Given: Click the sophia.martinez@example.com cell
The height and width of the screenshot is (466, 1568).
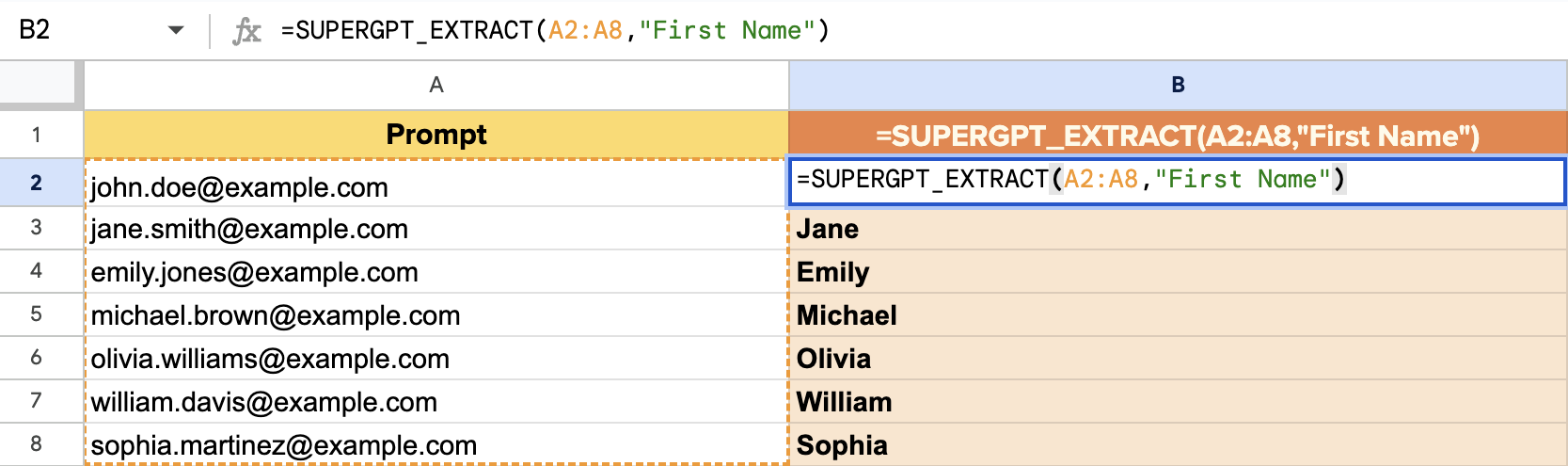Looking at the screenshot, I should (436, 445).
